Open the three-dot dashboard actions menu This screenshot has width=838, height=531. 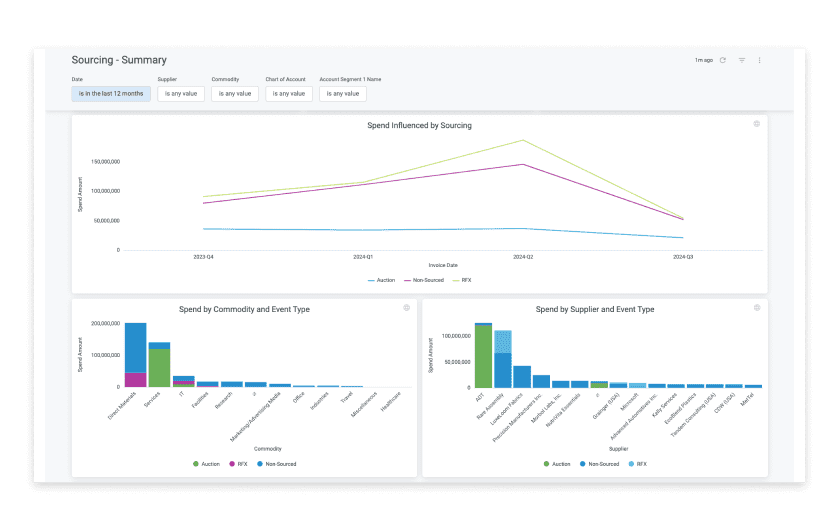click(759, 60)
